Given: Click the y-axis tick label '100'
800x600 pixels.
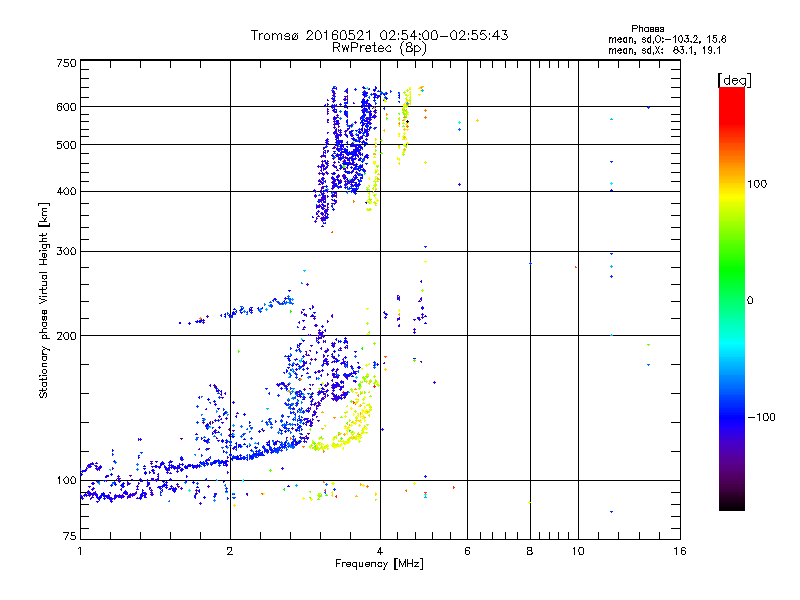Looking at the screenshot, I should 67,481.
